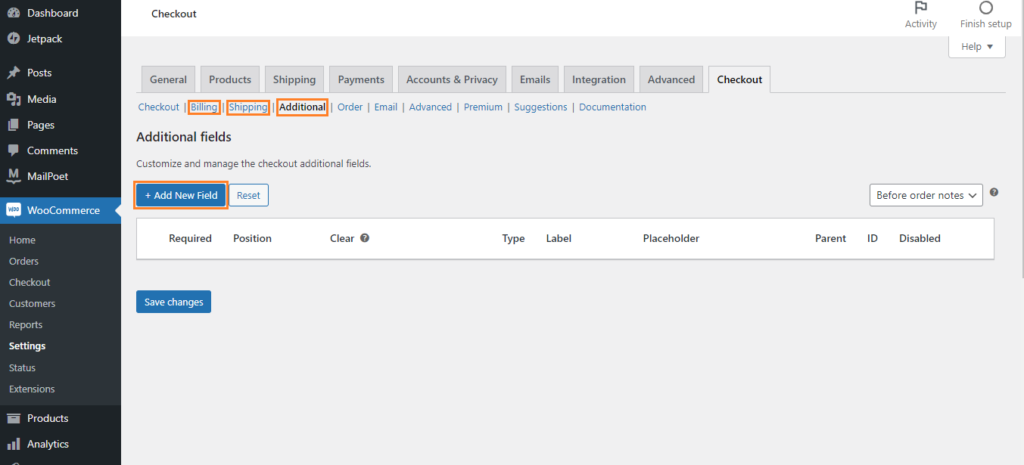The height and width of the screenshot is (465, 1024).
Task: Click the Required column header
Action: point(190,238)
